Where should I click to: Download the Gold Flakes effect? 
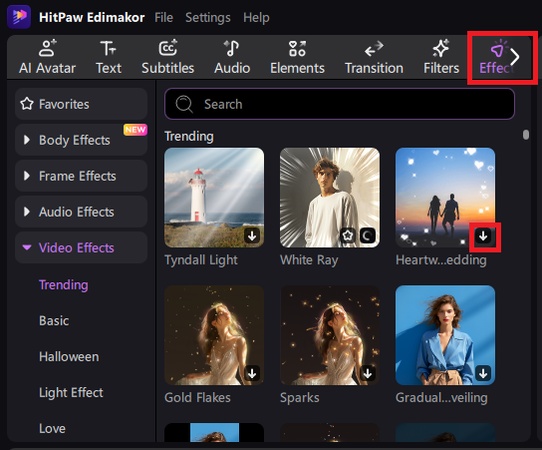(252, 373)
